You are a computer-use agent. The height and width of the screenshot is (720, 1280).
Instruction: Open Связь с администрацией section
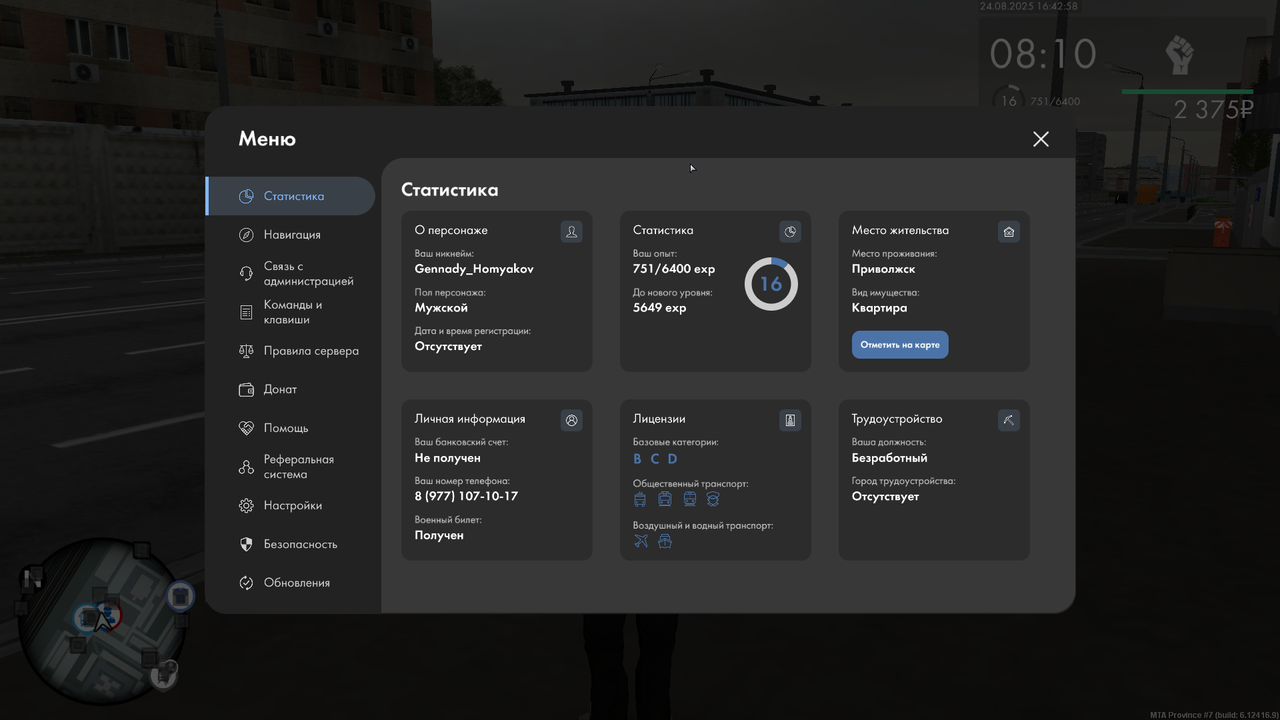(x=291, y=274)
